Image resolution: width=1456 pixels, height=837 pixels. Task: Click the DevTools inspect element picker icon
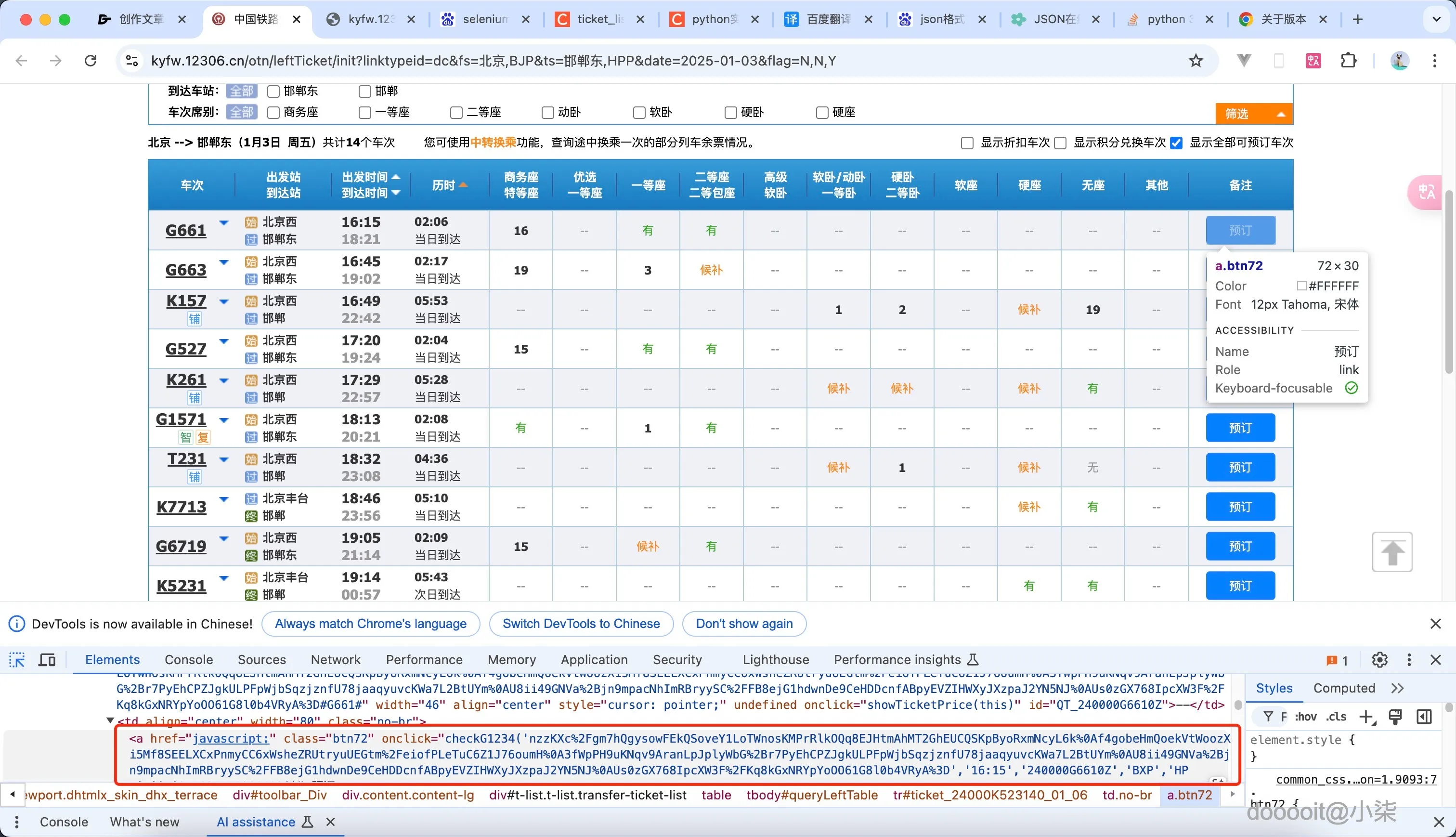[17, 659]
